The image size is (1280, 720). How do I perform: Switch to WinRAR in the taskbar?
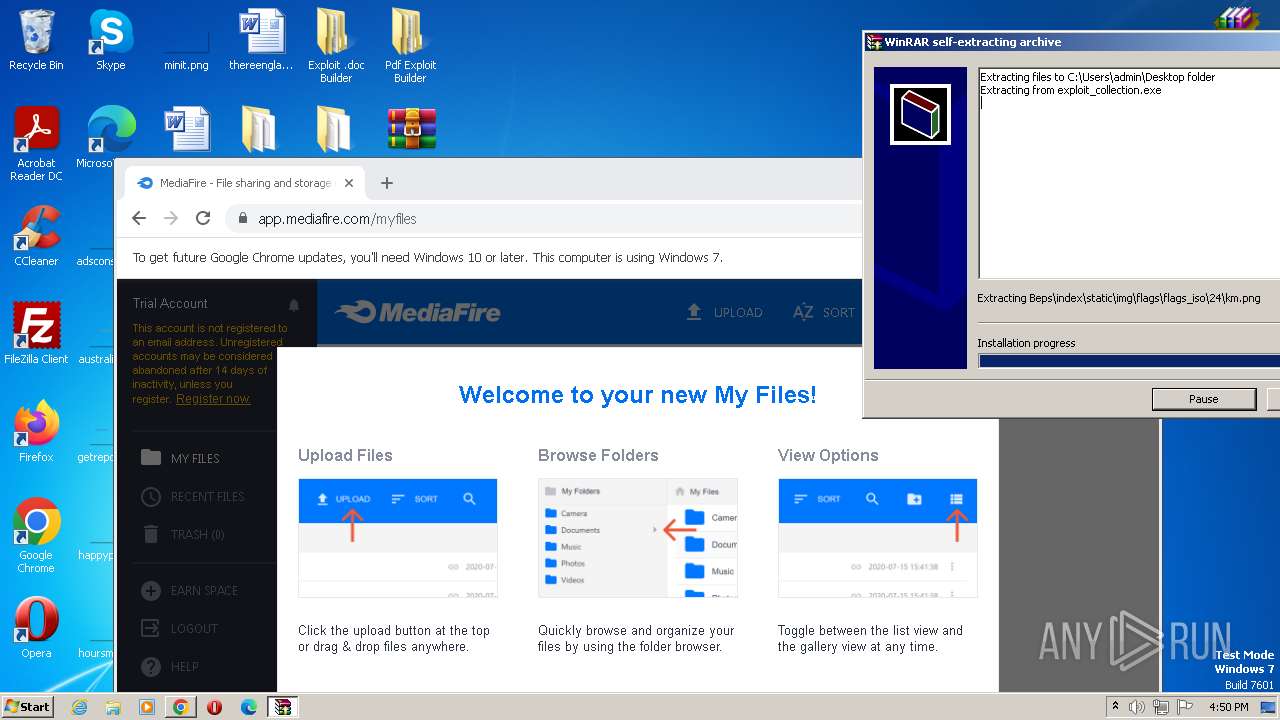point(283,707)
